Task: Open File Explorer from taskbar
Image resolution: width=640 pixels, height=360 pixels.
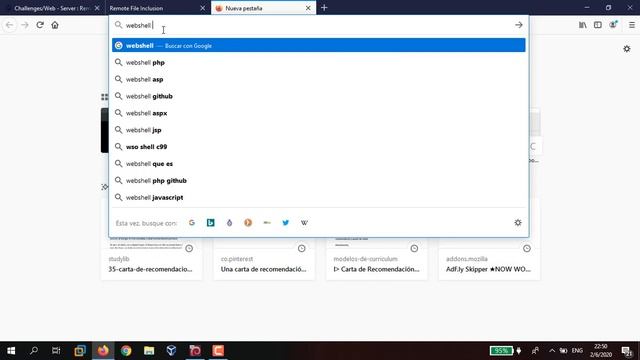Action: (149, 351)
